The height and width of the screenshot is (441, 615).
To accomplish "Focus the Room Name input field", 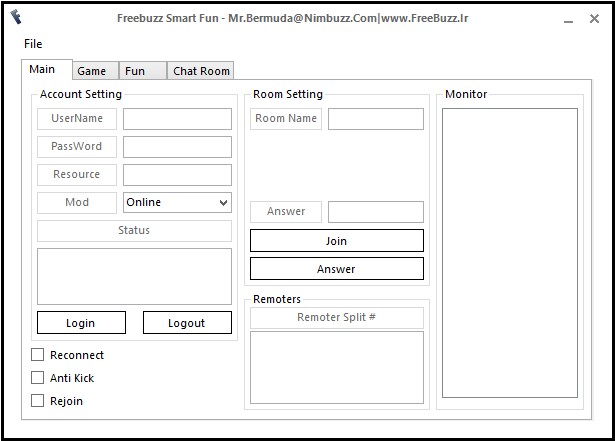I will (376, 119).
